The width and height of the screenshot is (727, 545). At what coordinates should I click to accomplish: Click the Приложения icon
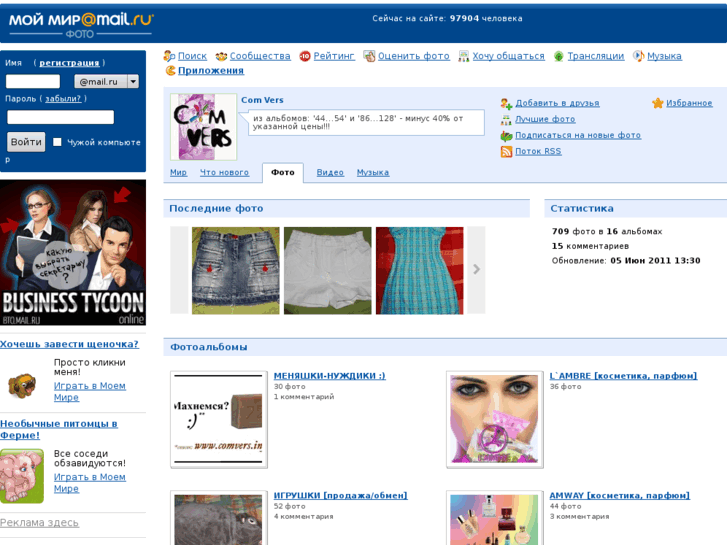(171, 71)
